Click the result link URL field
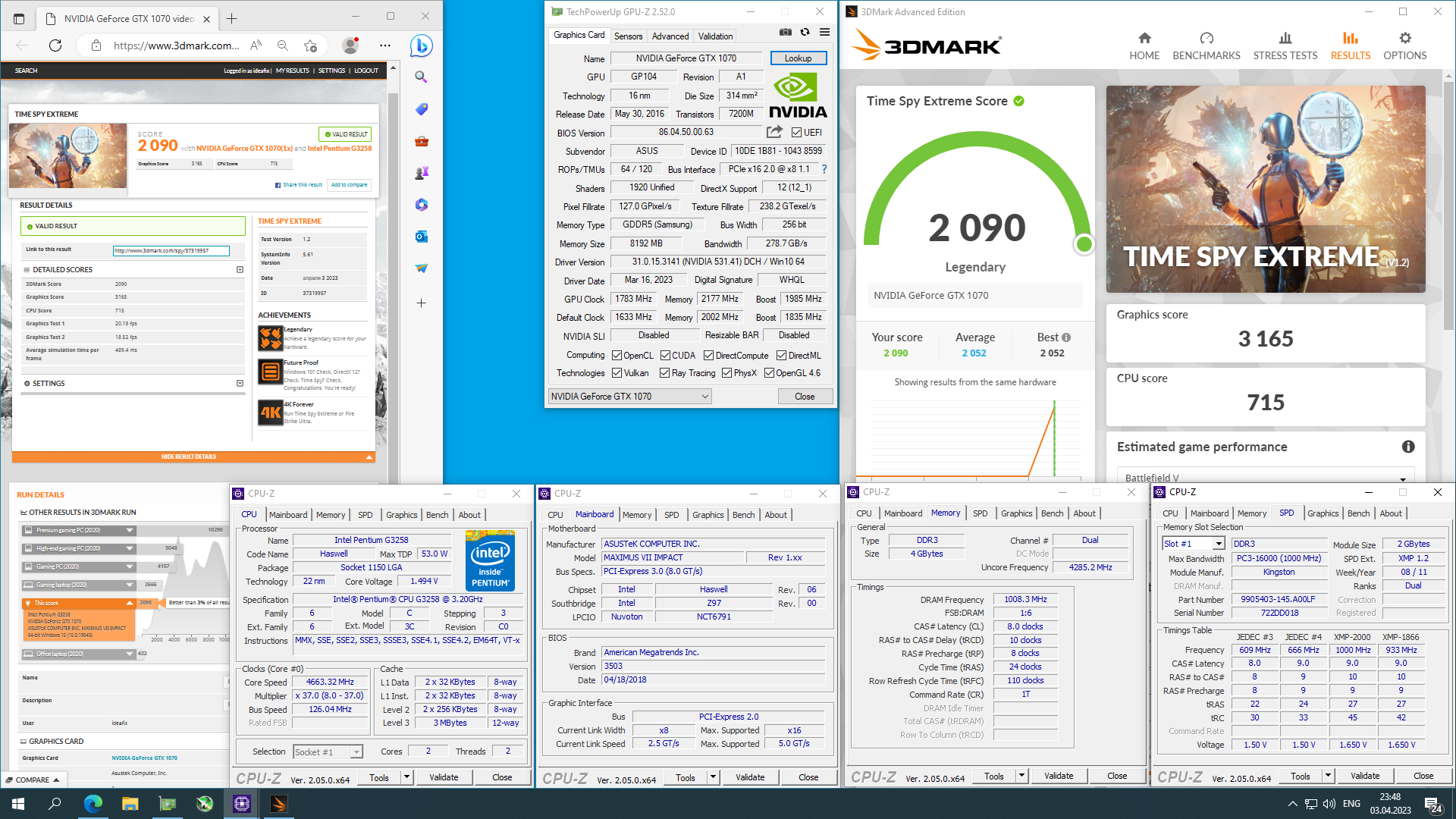This screenshot has width=1456, height=819. pyautogui.click(x=171, y=250)
